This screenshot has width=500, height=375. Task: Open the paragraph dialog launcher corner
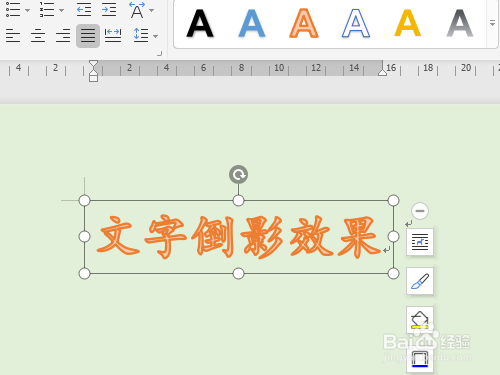[160, 54]
